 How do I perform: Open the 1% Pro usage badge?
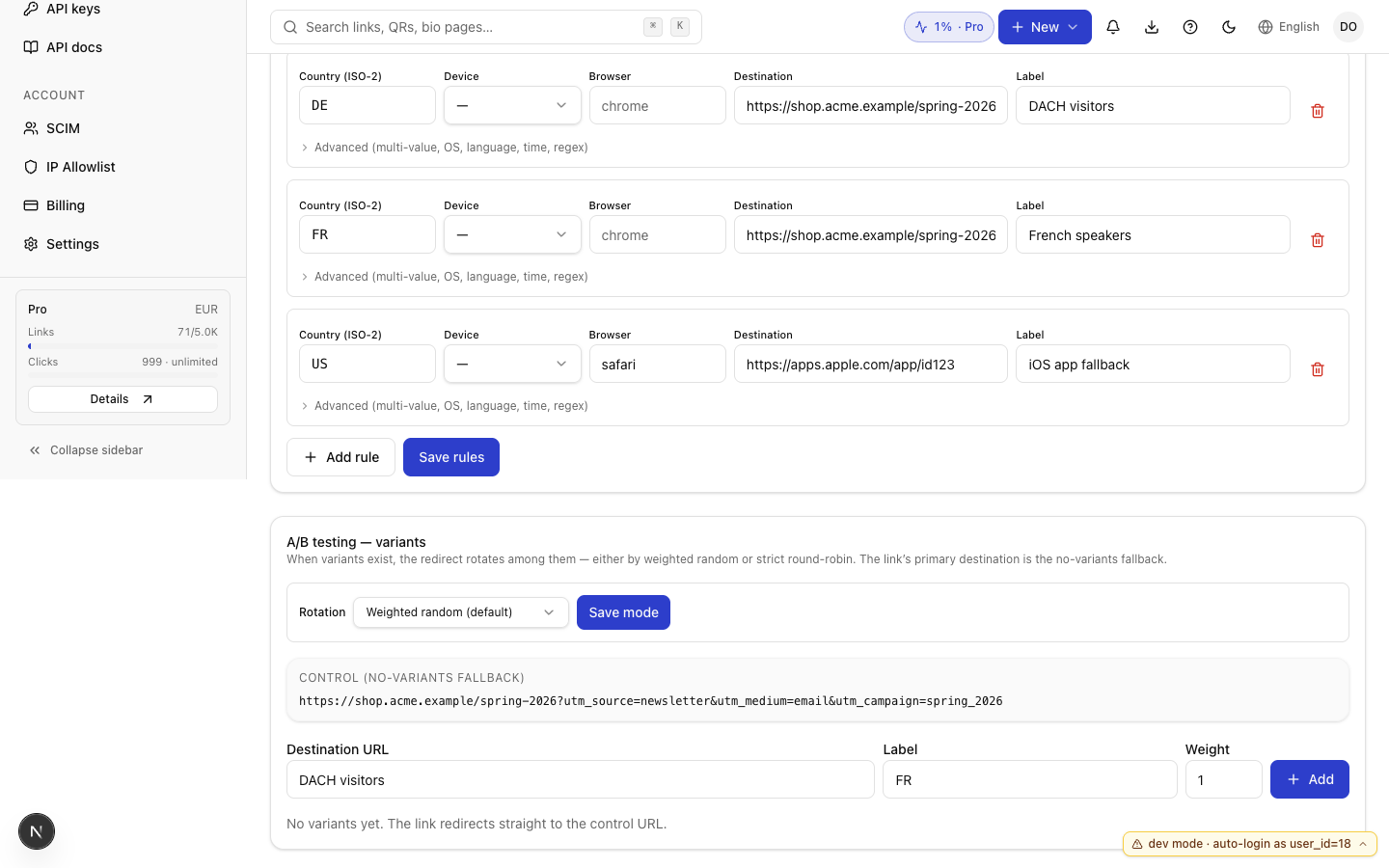[x=949, y=27]
